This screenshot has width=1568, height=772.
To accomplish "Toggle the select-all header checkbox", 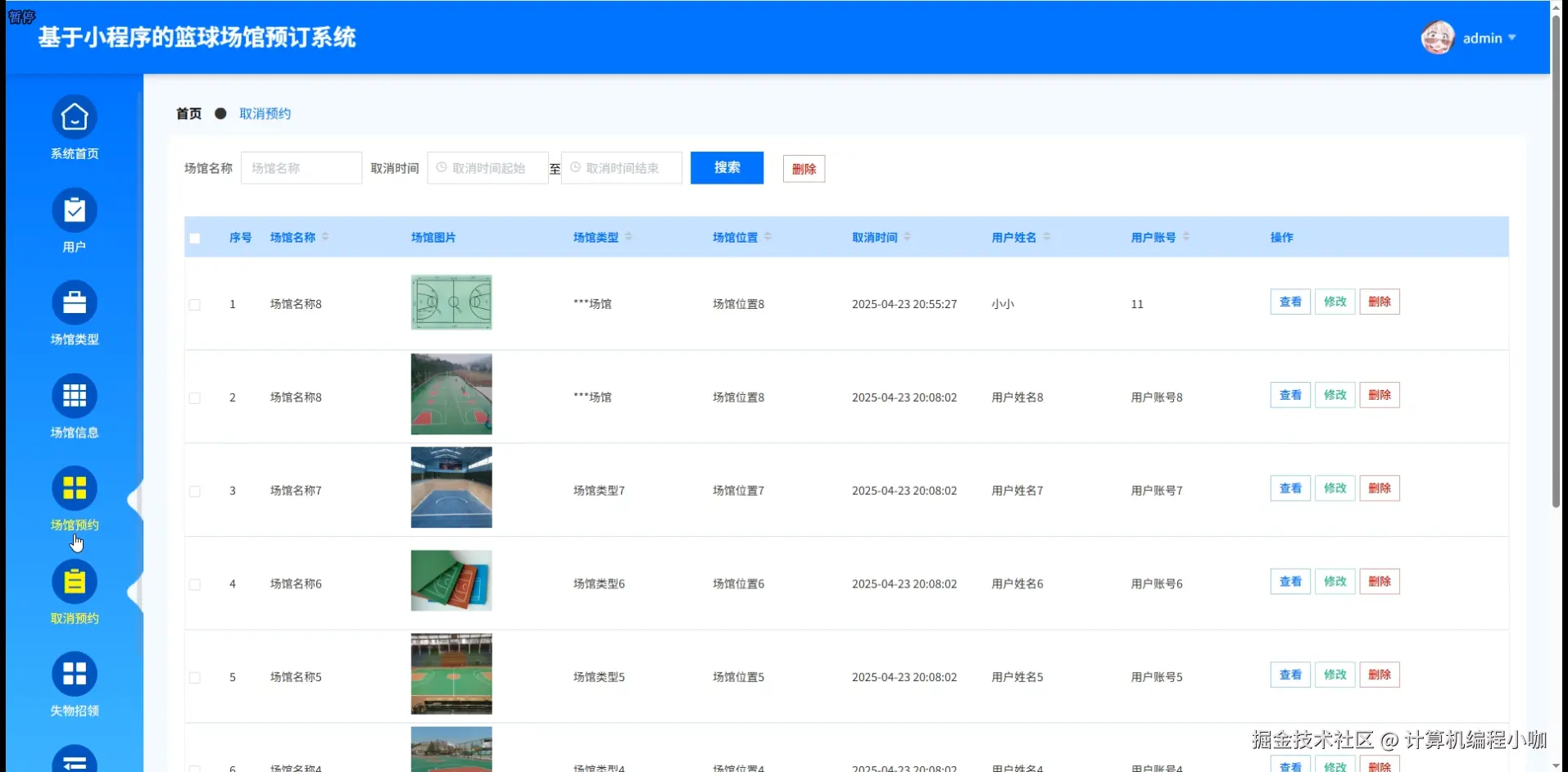I will pyautogui.click(x=195, y=238).
